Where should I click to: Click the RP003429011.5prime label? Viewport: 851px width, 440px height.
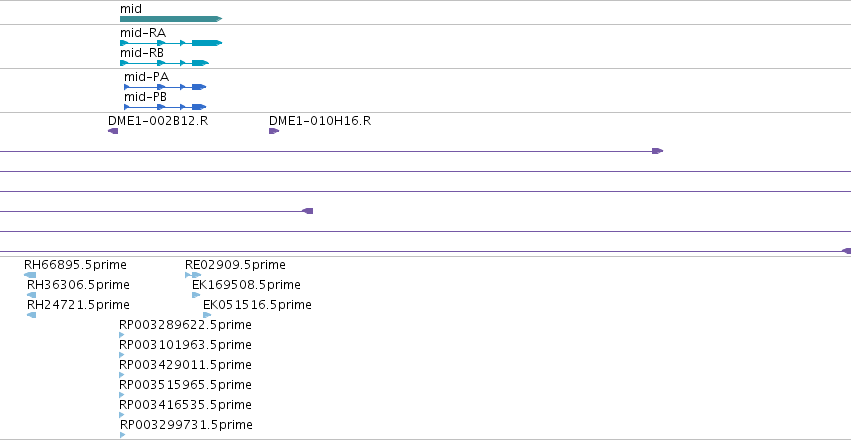[186, 365]
